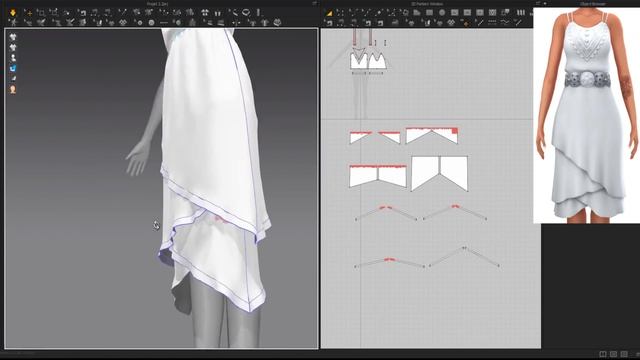This screenshot has width=640, height=360.
Task: Toggle the small shoe-like icon in 3D viewport sidebar
Action: click(13, 78)
